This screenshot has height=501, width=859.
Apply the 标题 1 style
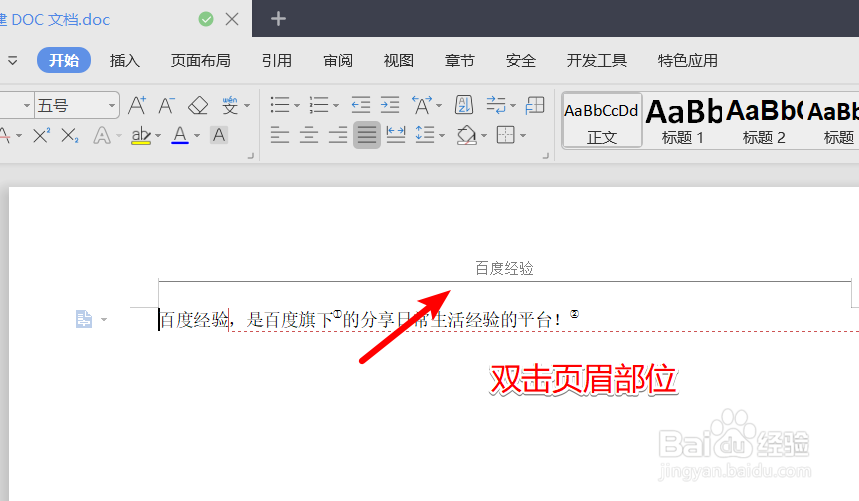683,120
